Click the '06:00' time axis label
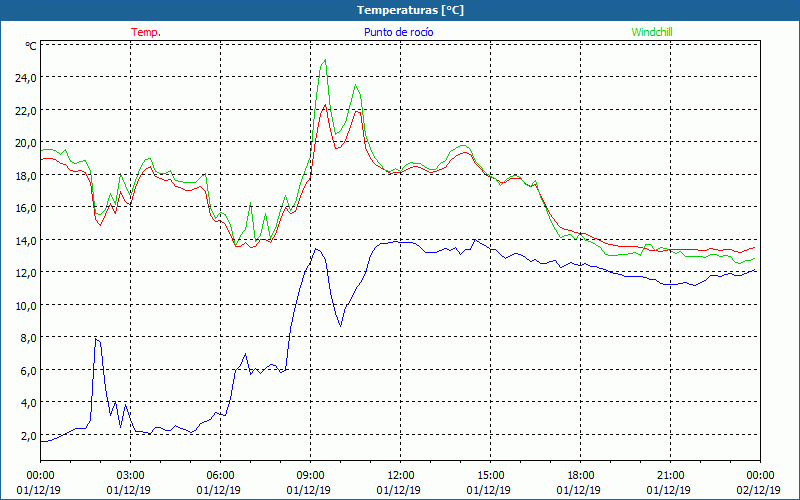800x500 pixels. point(220,476)
